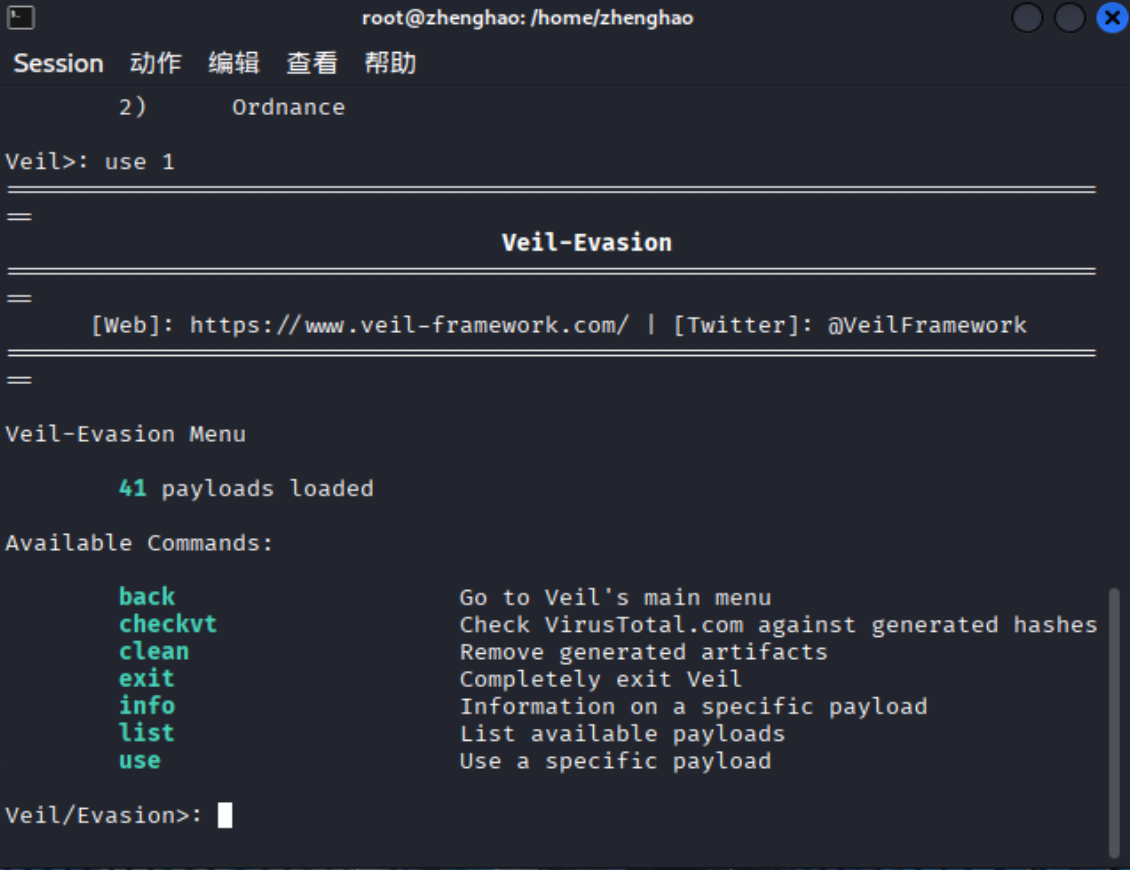Open the 帮助 menu
The width and height of the screenshot is (1130, 870).
(x=390, y=63)
